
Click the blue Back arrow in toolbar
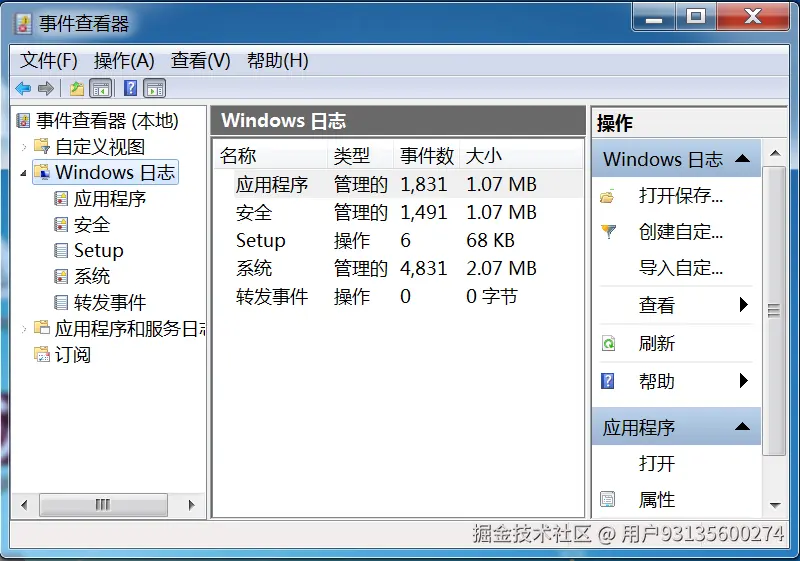click(x=23, y=89)
